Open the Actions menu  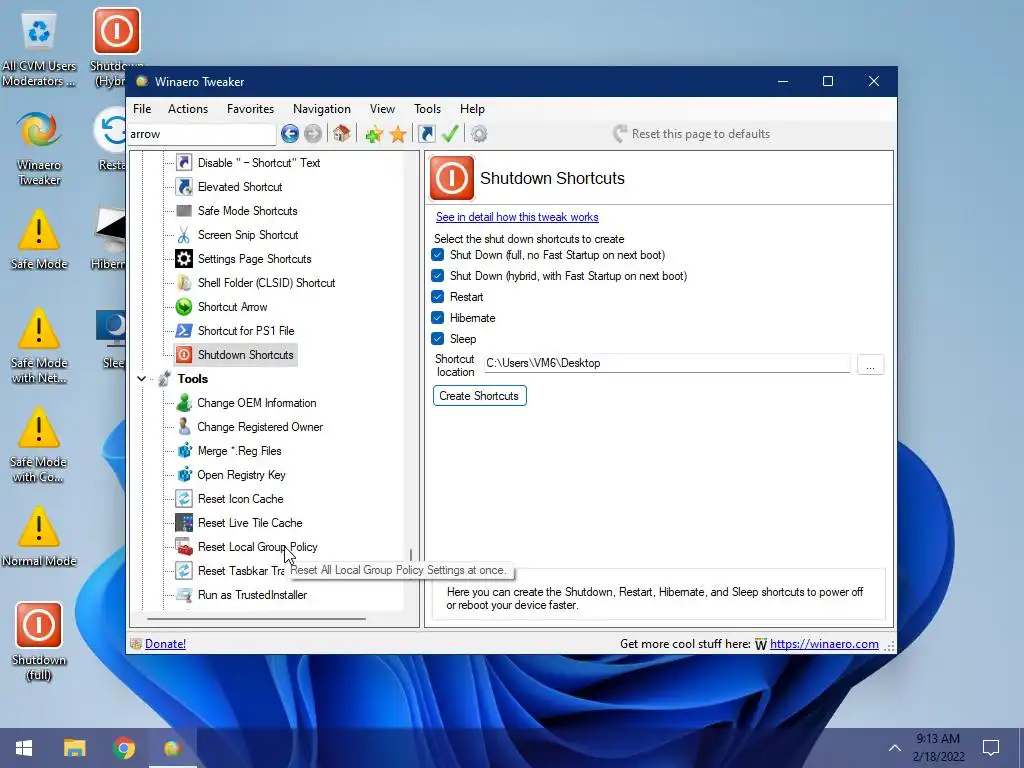(188, 109)
